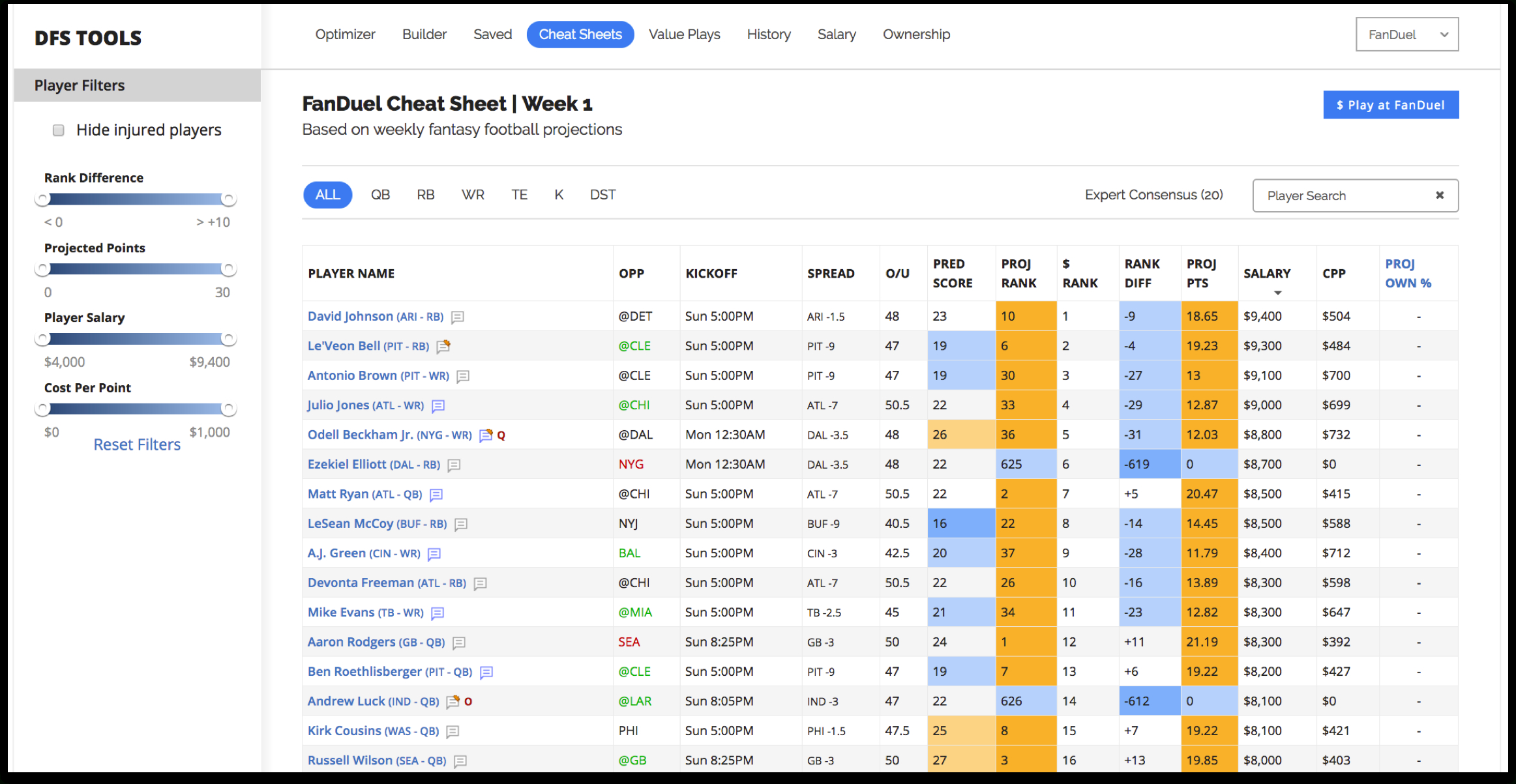The image size is (1516, 784).
Task: Select ALL position filter button
Action: pyautogui.click(x=326, y=195)
